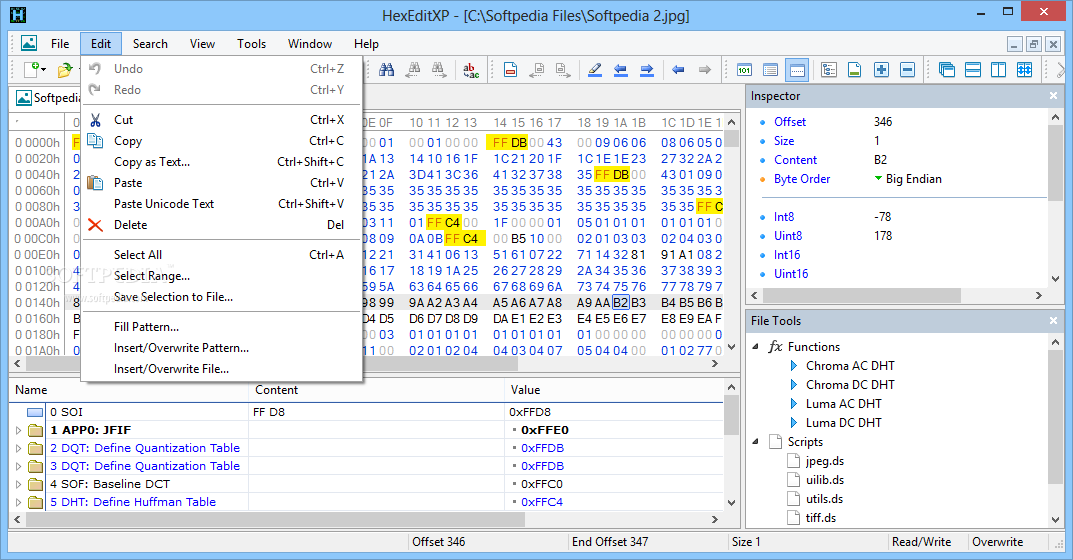This screenshot has width=1073, height=560.
Task: Close the File Tools panel
Action: point(1053,320)
